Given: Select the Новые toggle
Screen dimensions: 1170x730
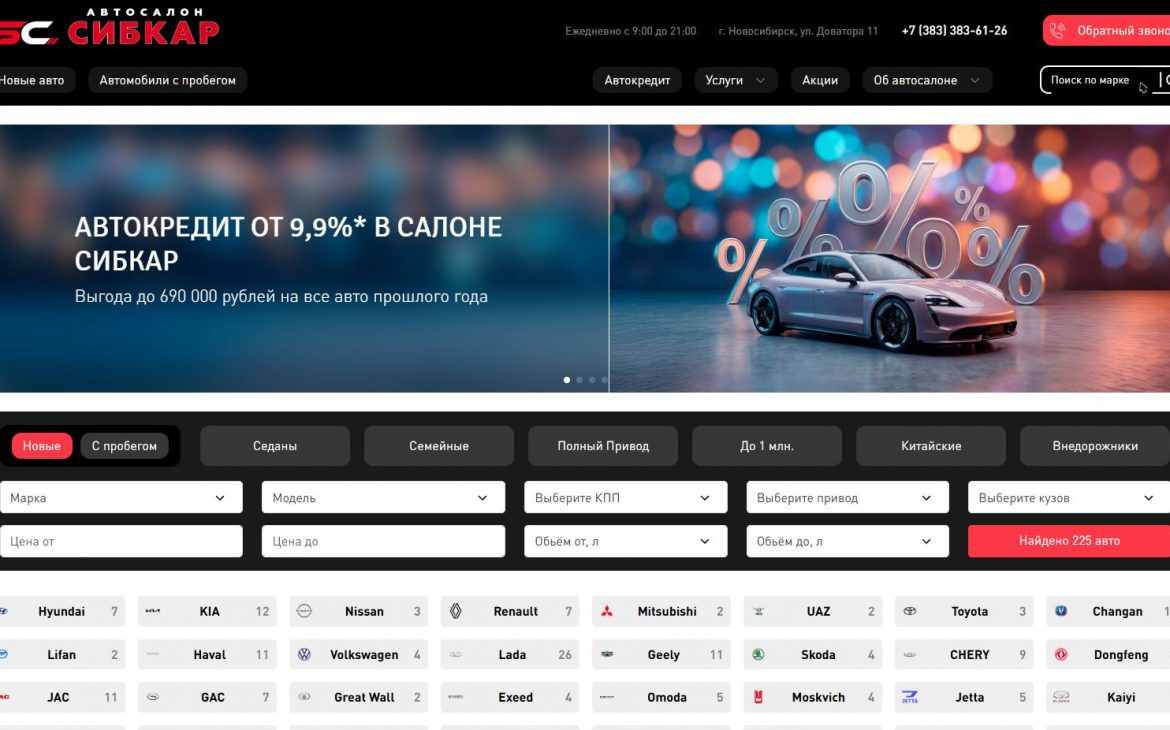Looking at the screenshot, I should point(42,446).
